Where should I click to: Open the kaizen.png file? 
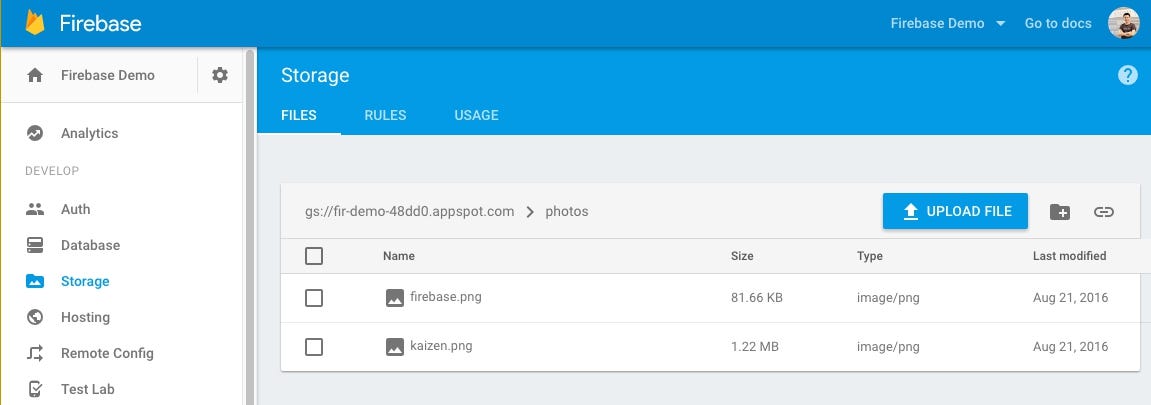pos(440,346)
